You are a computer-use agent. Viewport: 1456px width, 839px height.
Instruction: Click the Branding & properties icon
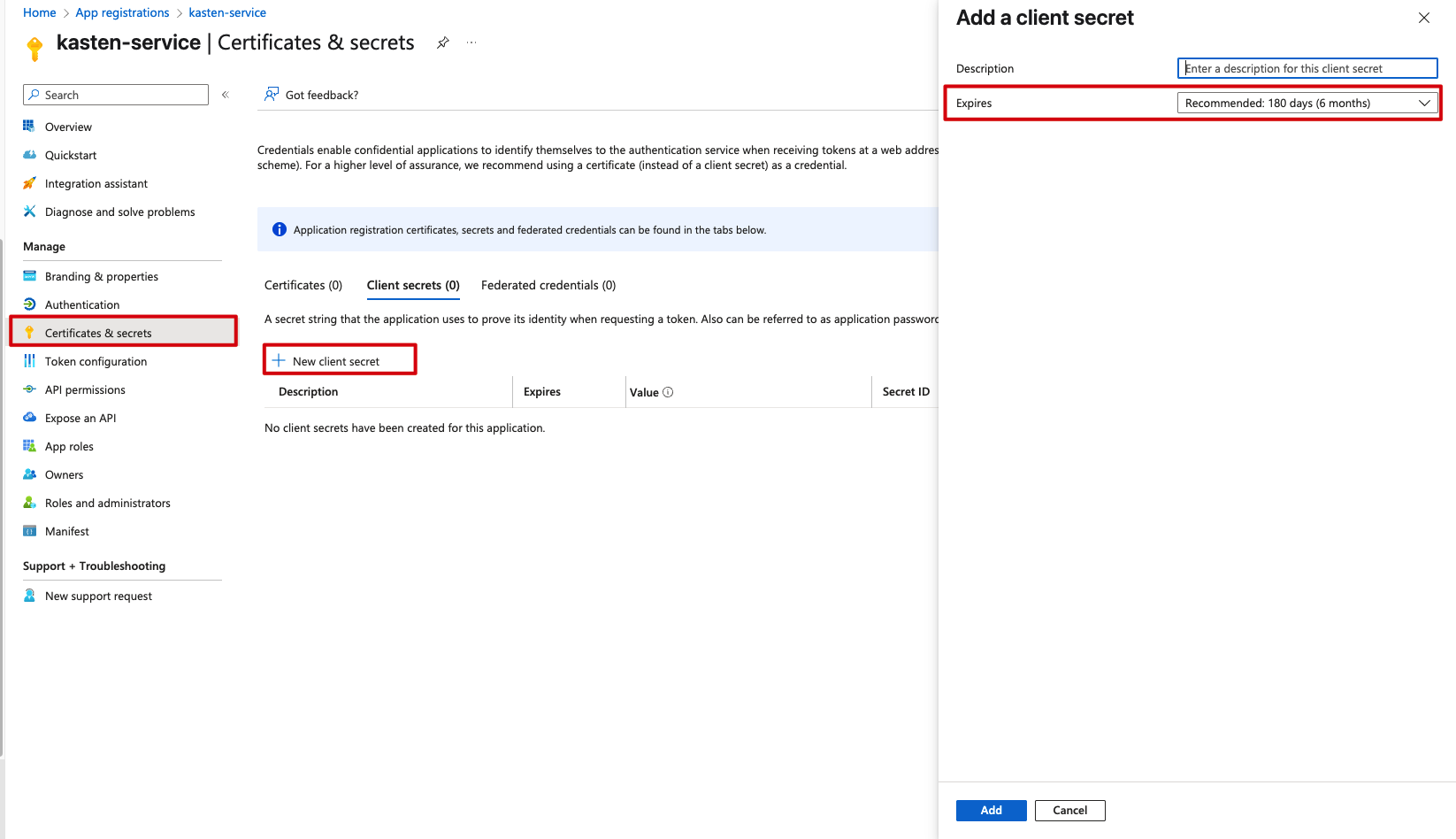(29, 276)
